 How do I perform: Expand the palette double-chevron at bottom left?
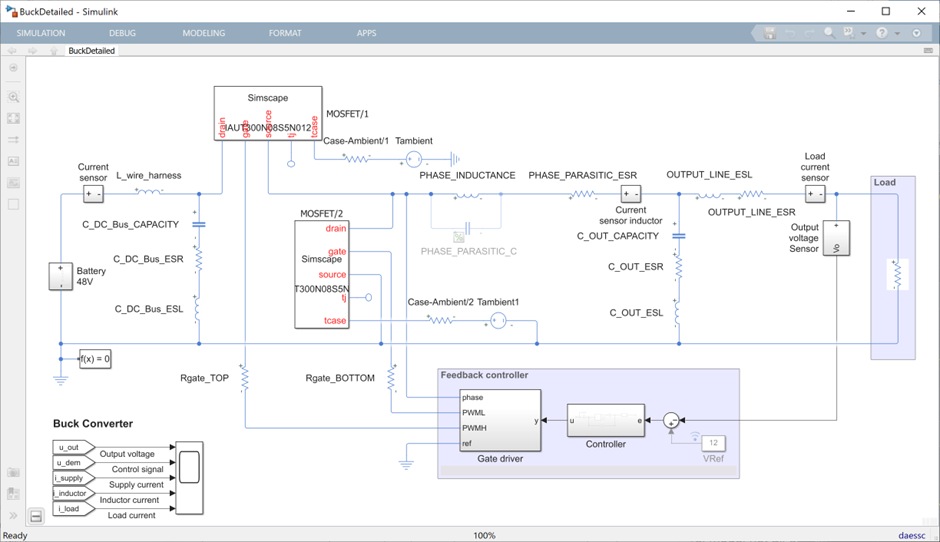point(14,516)
